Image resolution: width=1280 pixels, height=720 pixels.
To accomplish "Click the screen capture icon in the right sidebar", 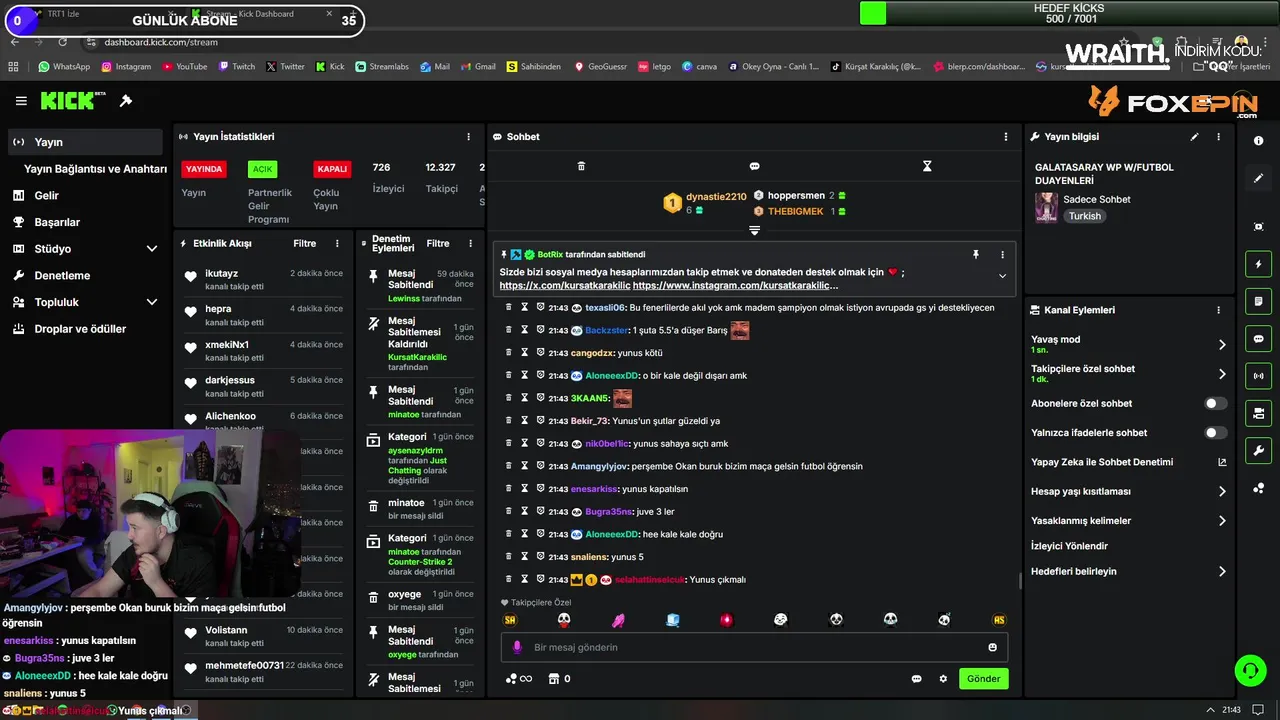I will point(1258,227).
